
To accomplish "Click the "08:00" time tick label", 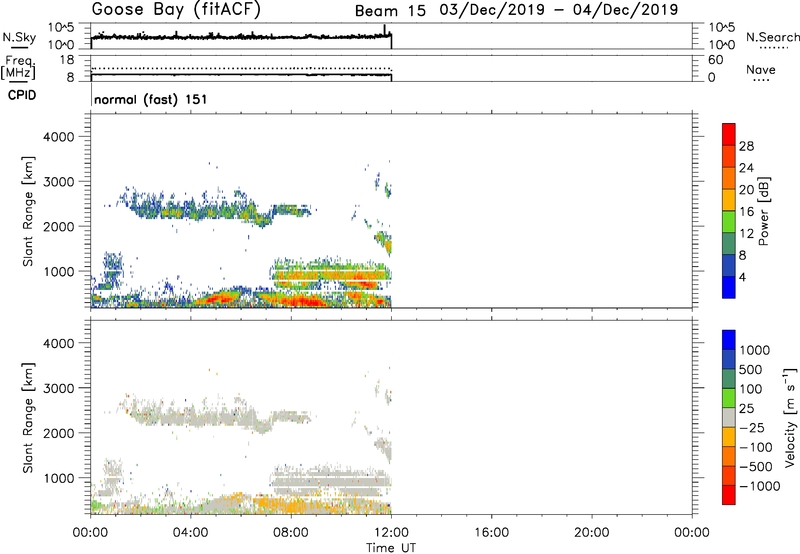I will 291,533.
